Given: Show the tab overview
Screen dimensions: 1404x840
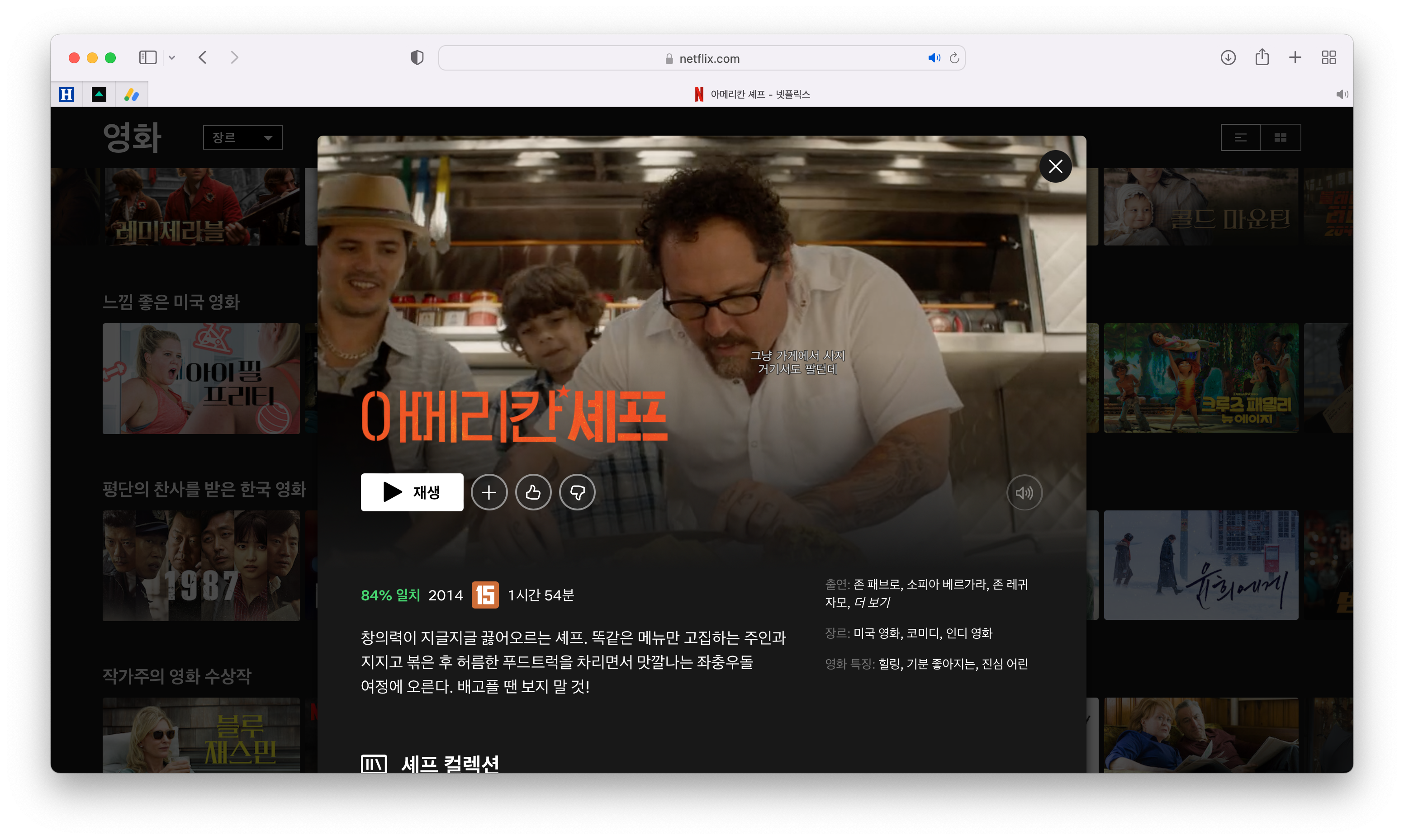Looking at the screenshot, I should pyautogui.click(x=1328, y=57).
